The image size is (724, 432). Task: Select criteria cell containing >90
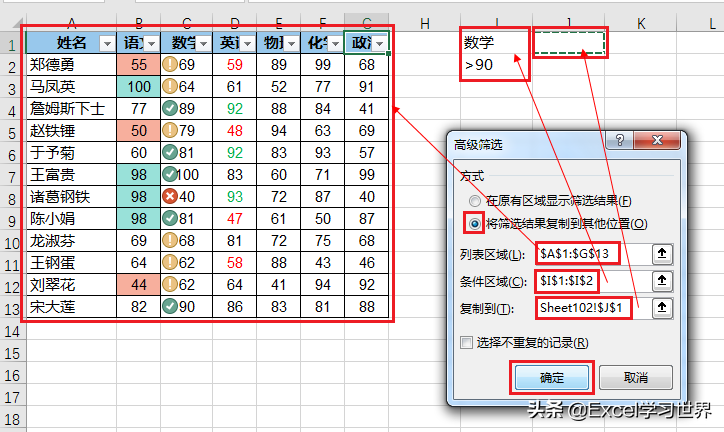(496, 65)
